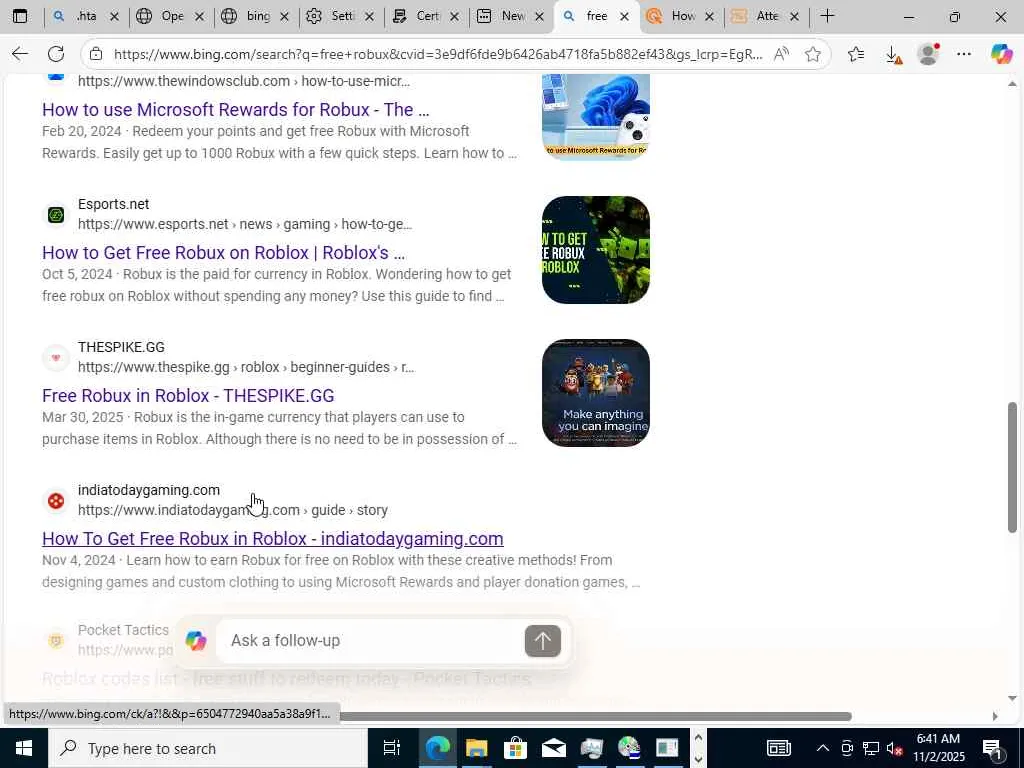
Task: Add this page to favorites star
Action: click(813, 54)
